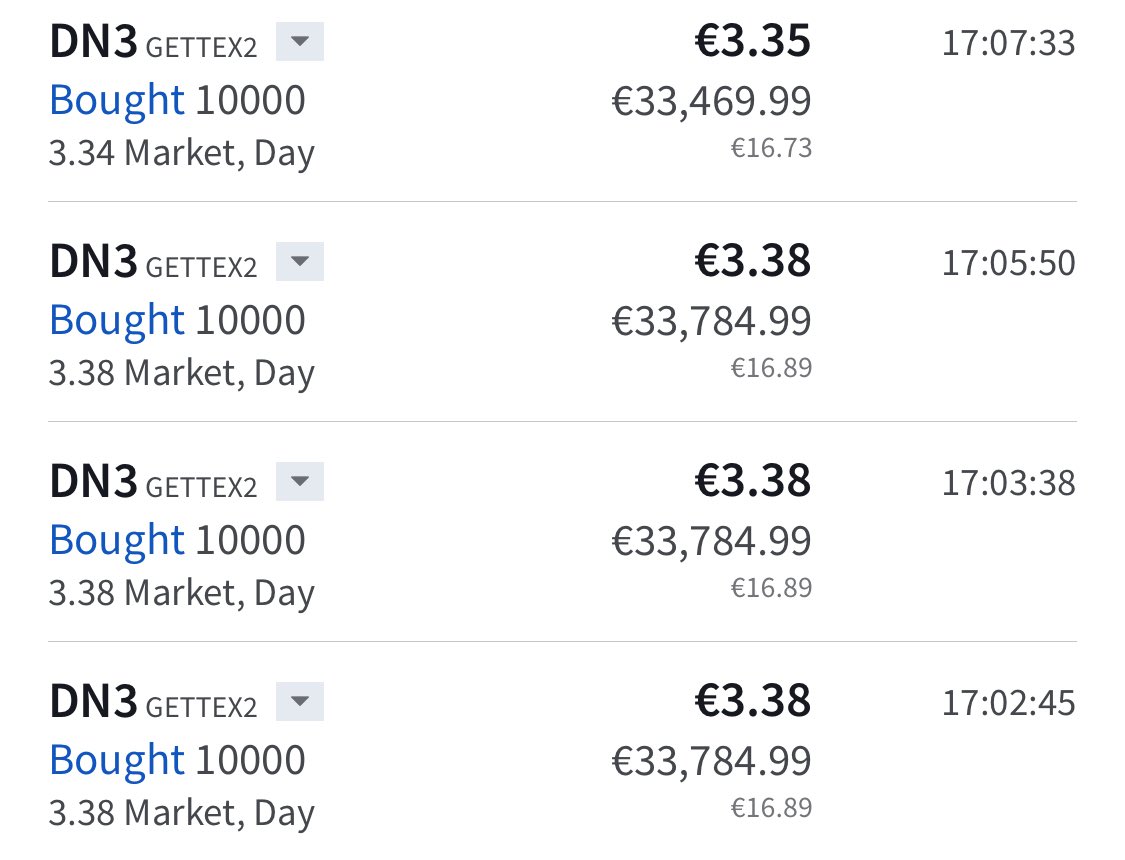Open DN3 symbol in the 17:07:33 trade

(x=93, y=42)
